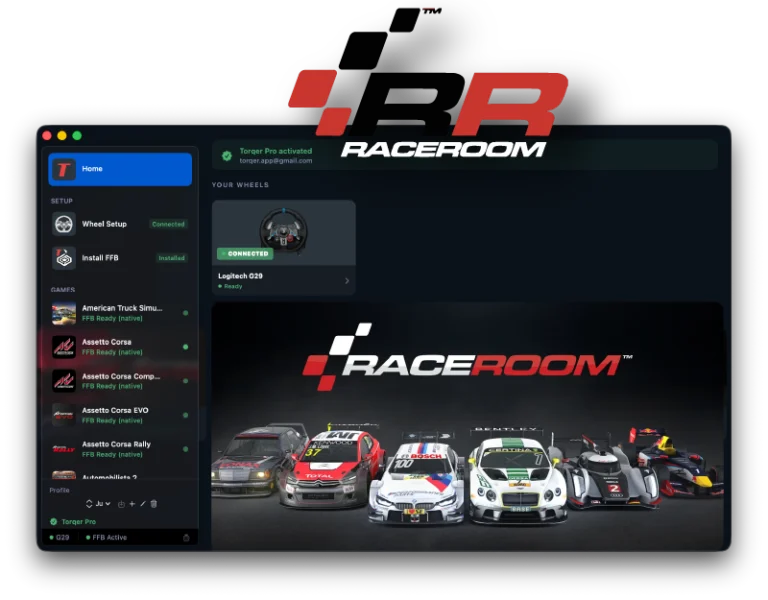
Task: Click the American Truck Simulator thumbnail icon
Action: pos(64,313)
